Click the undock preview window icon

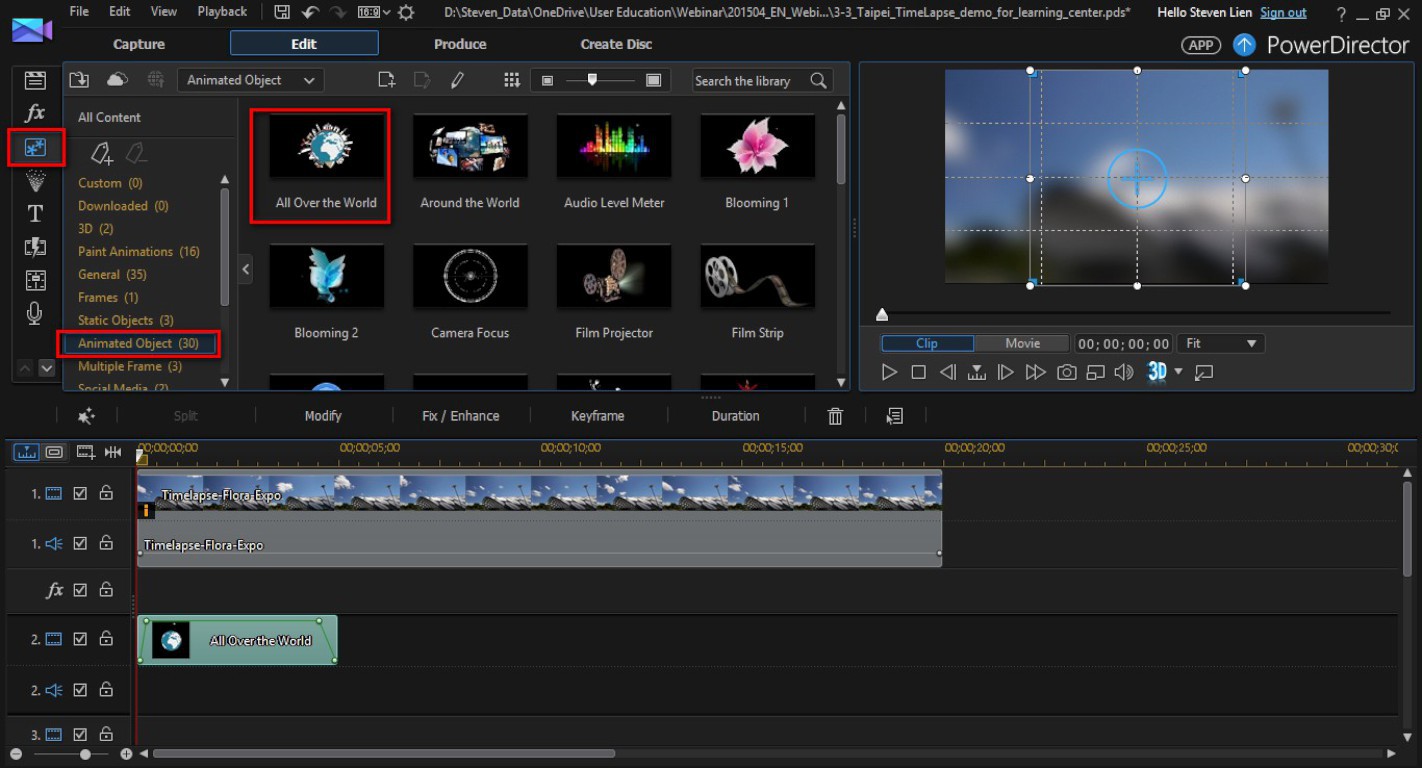coord(1204,372)
